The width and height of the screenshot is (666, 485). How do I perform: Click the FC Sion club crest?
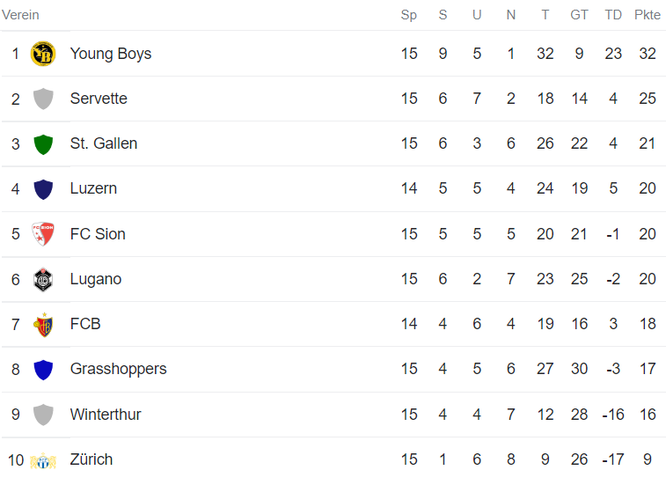pos(43,234)
